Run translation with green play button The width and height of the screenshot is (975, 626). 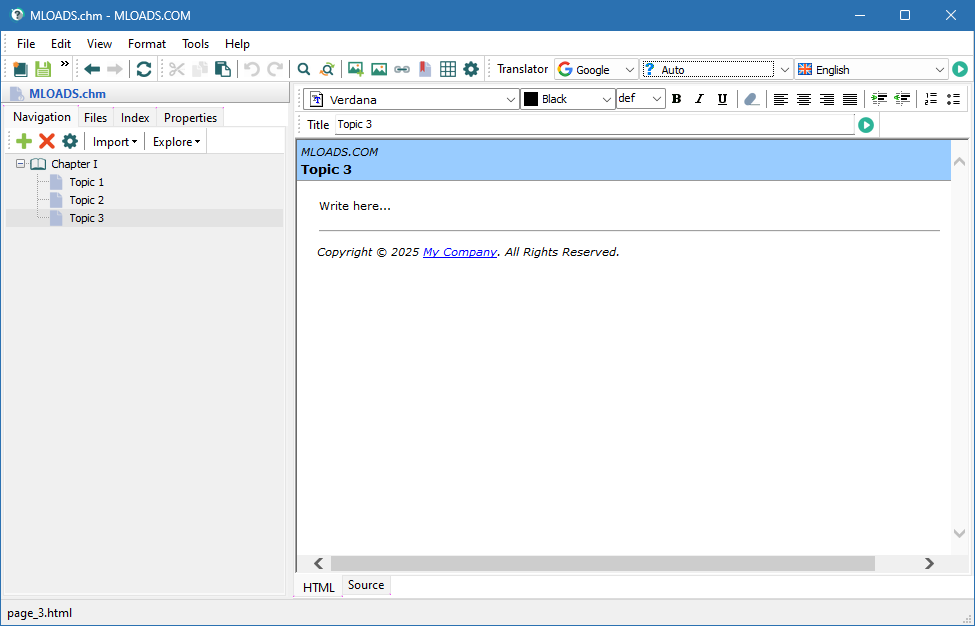pos(960,69)
